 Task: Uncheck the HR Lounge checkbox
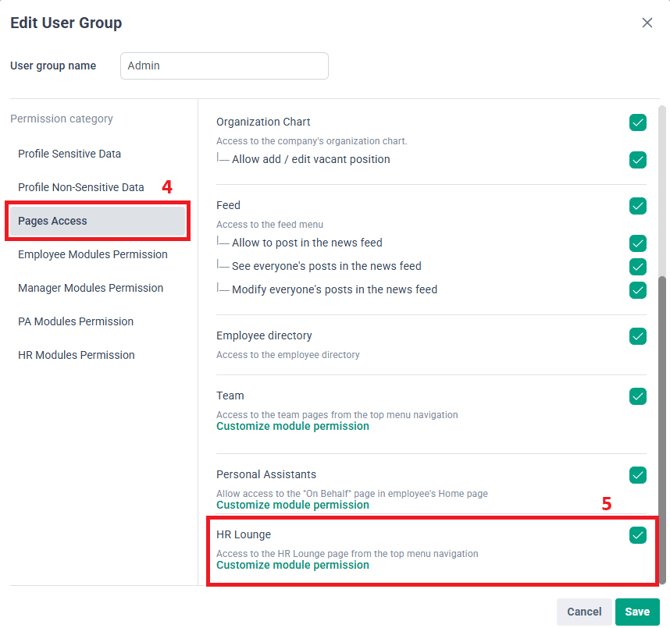coord(637,535)
